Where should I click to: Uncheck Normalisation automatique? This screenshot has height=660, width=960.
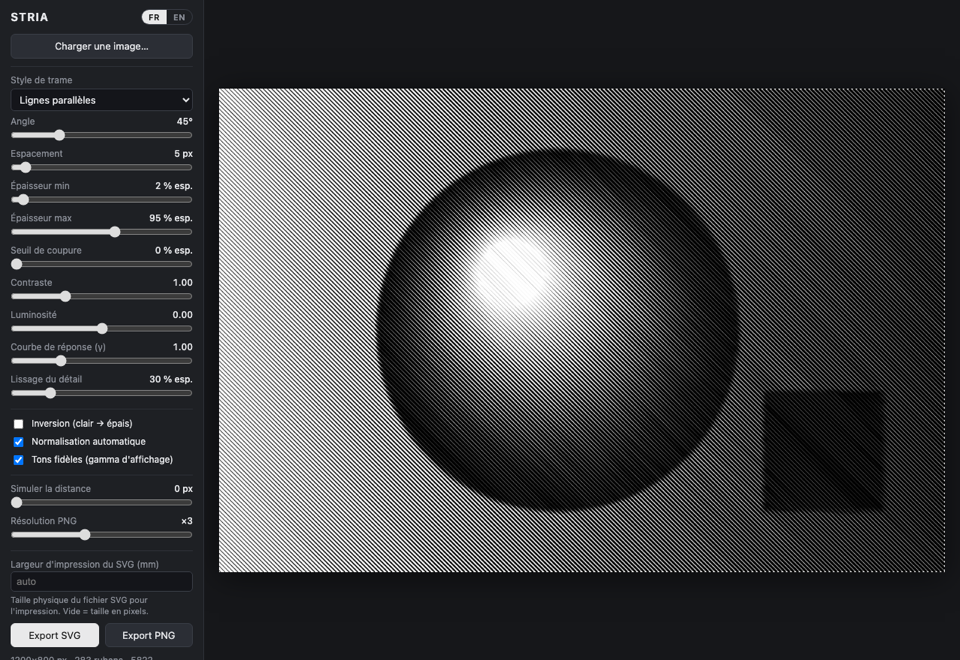18,442
